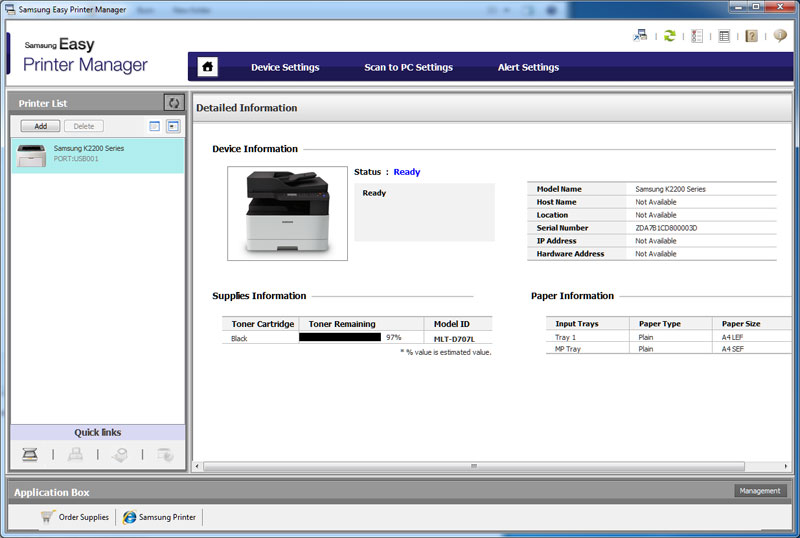Switch printer list to simple list view icon
The width and height of the screenshot is (800, 538).
pos(155,126)
